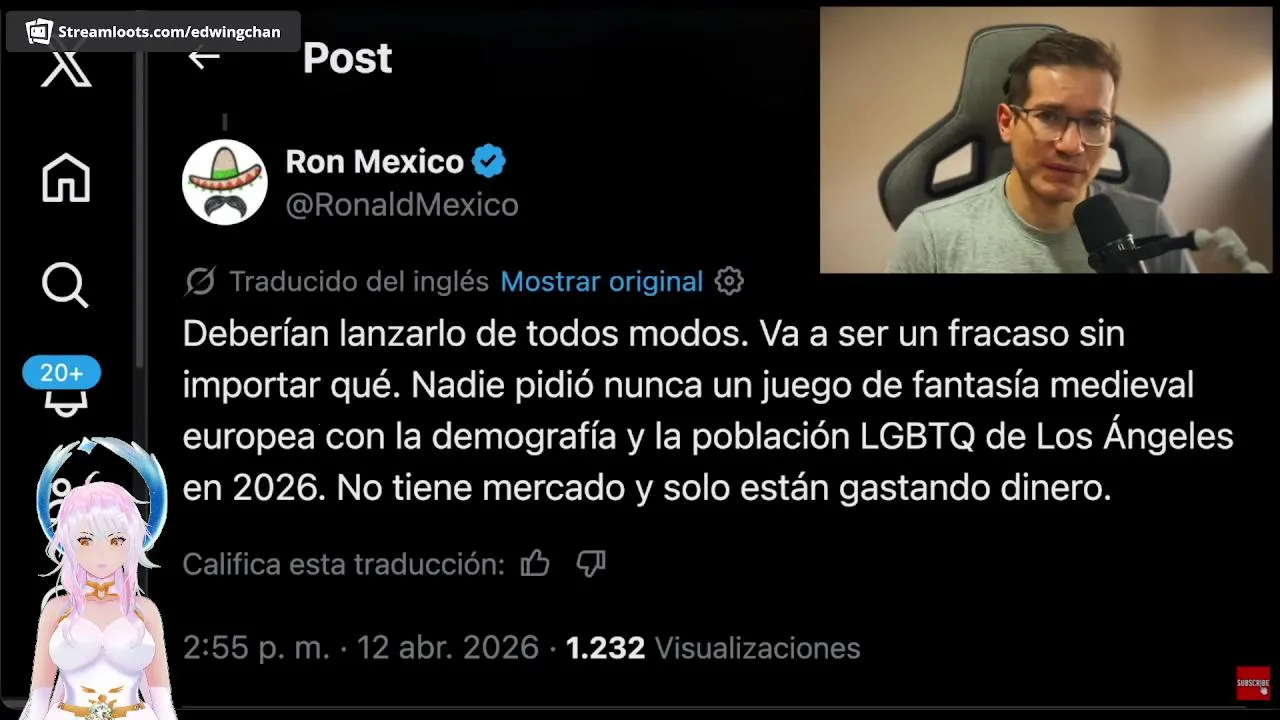Image resolution: width=1280 pixels, height=720 pixels.
Task: Click the blue verified badge
Action: tap(489, 161)
